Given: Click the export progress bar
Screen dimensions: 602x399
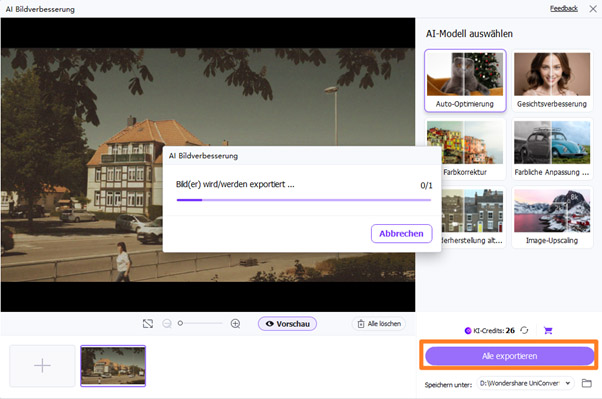Looking at the screenshot, I should pyautogui.click(x=304, y=200).
